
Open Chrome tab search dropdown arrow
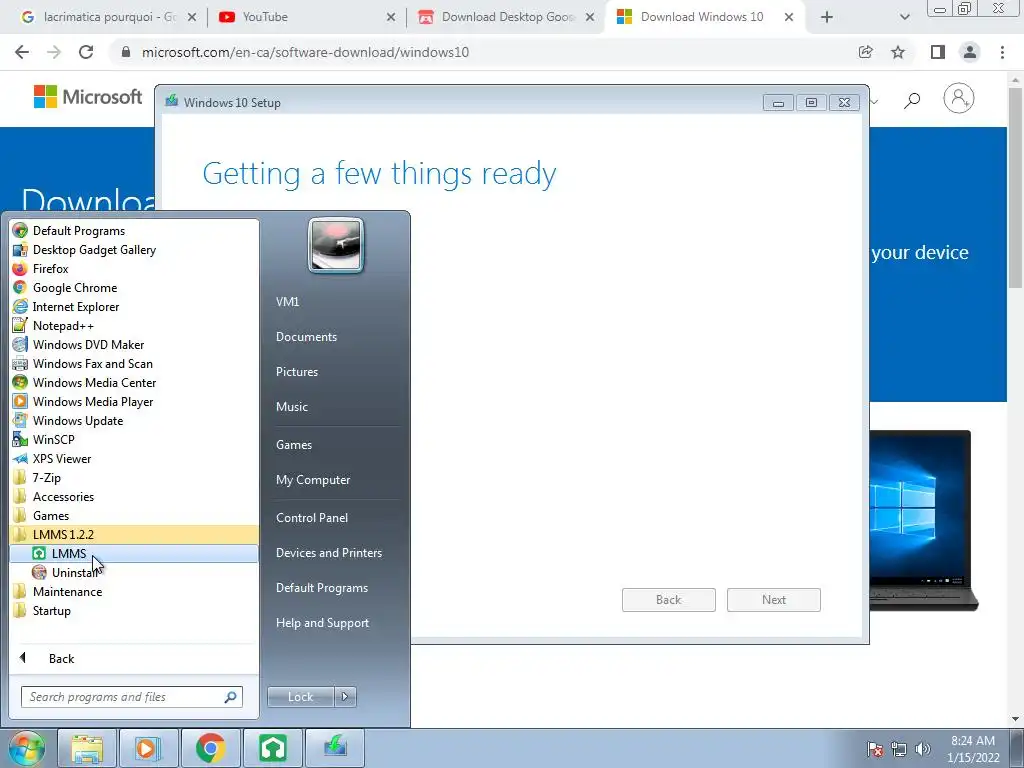coord(904,17)
